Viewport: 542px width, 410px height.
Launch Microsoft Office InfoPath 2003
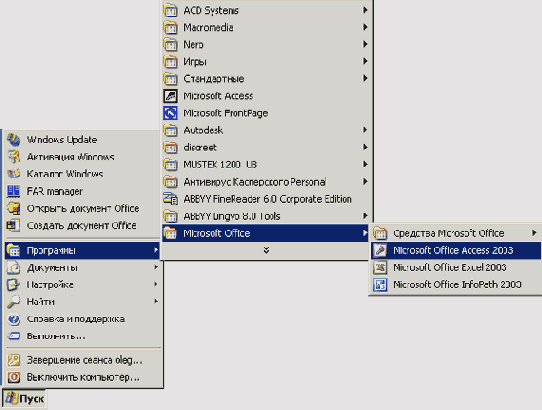456,285
